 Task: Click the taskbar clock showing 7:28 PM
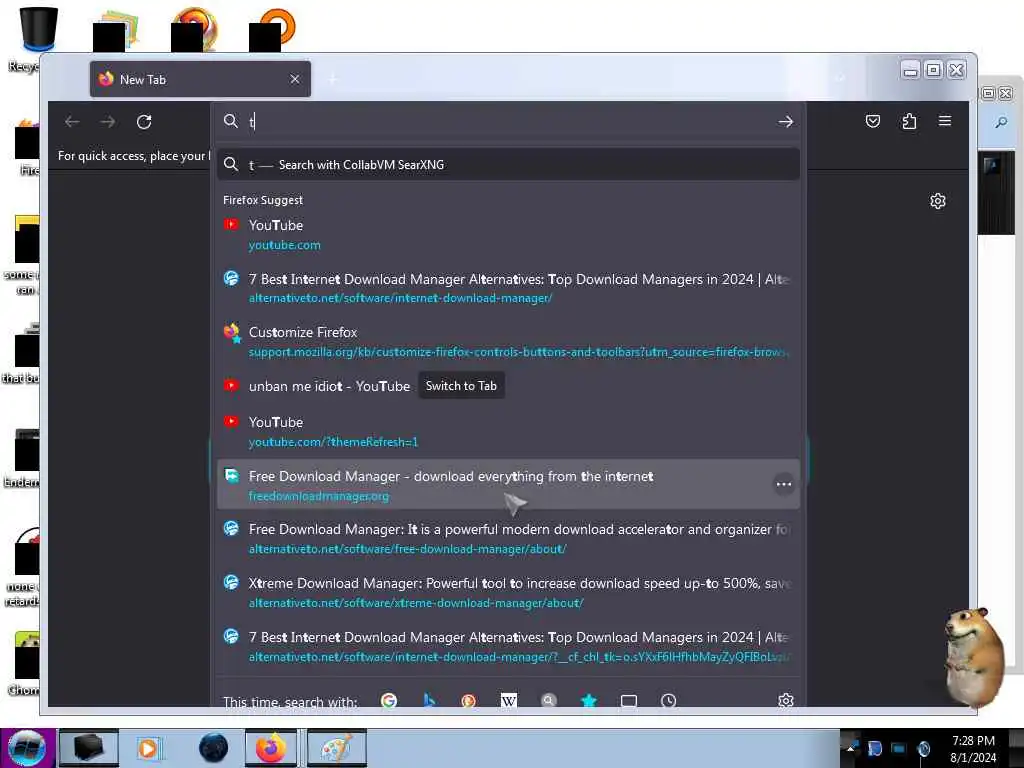[x=973, y=748]
